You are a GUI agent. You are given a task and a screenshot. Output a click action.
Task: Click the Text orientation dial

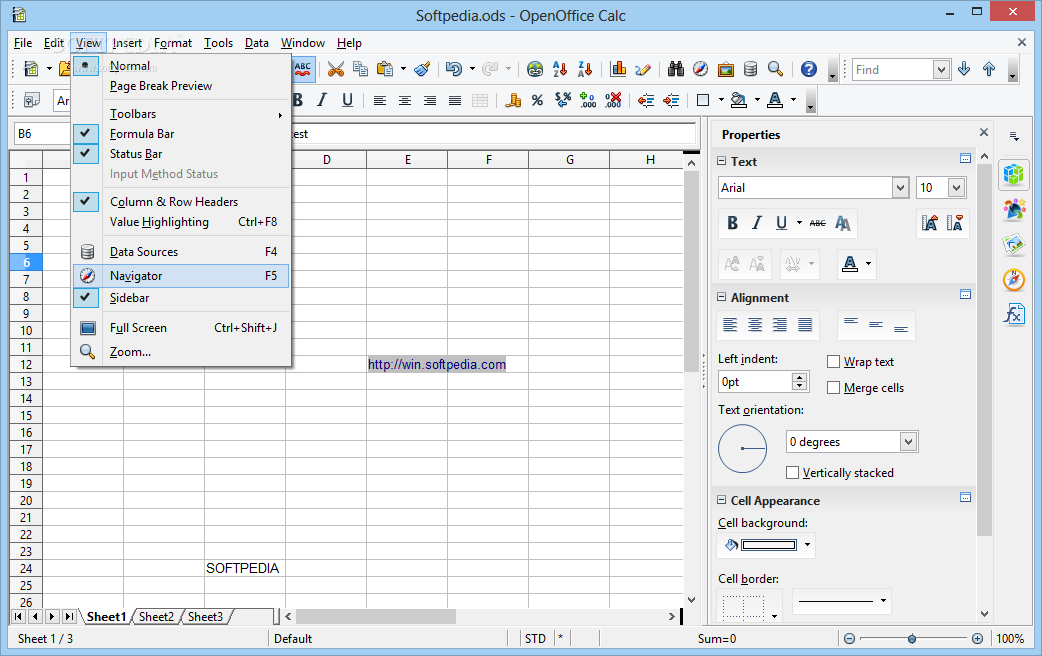[742, 449]
